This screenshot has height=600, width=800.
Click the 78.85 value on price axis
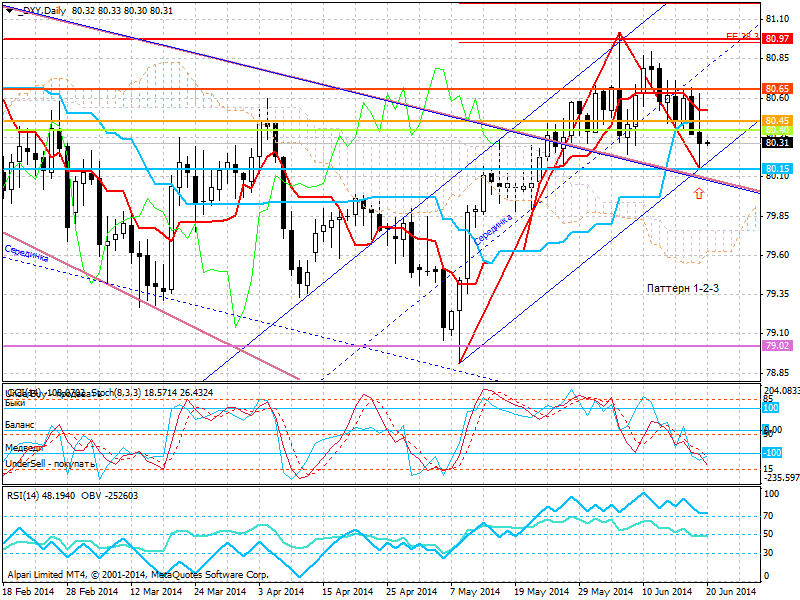coord(778,372)
